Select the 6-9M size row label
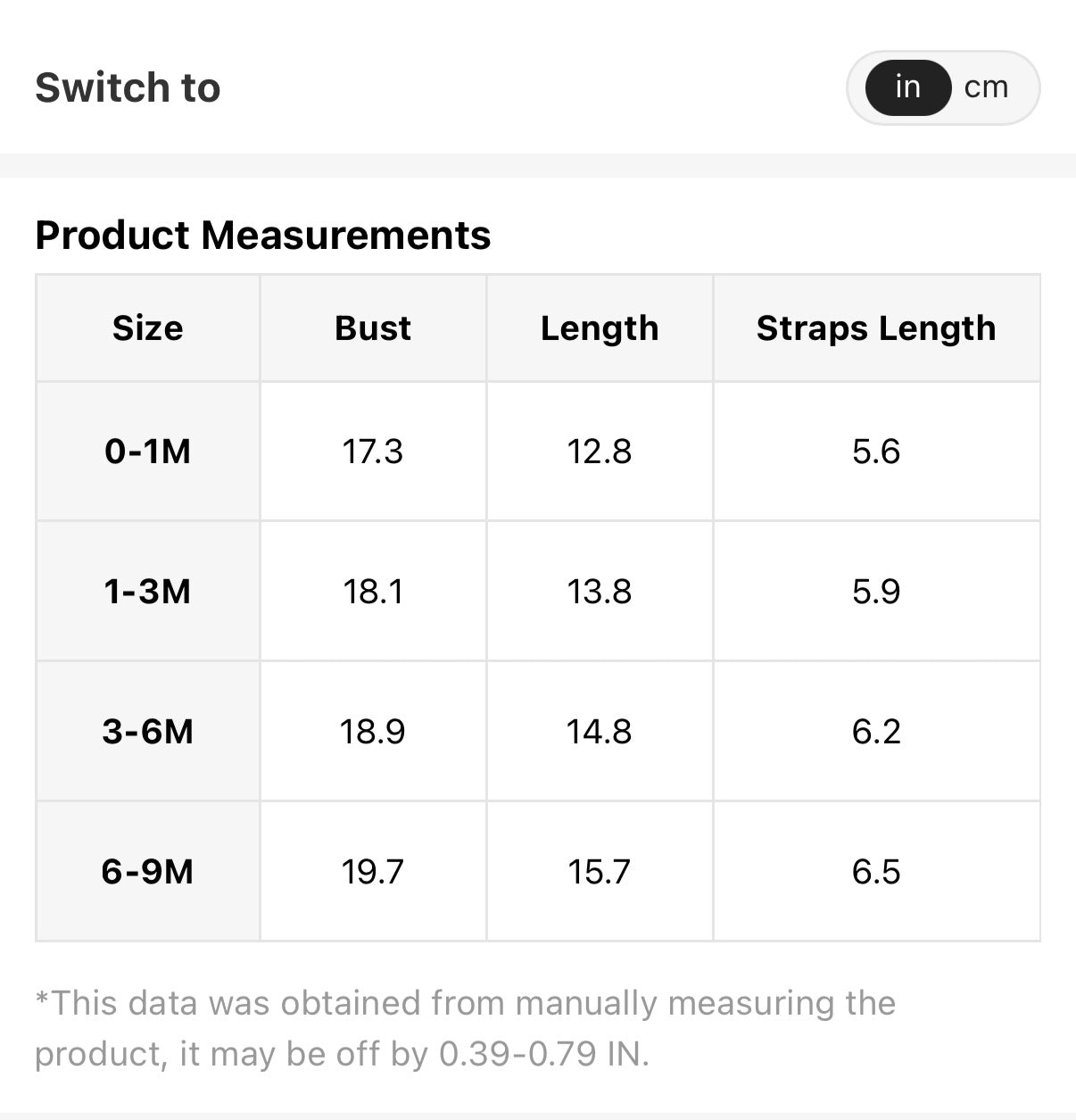1076x1120 pixels. pyautogui.click(x=148, y=872)
